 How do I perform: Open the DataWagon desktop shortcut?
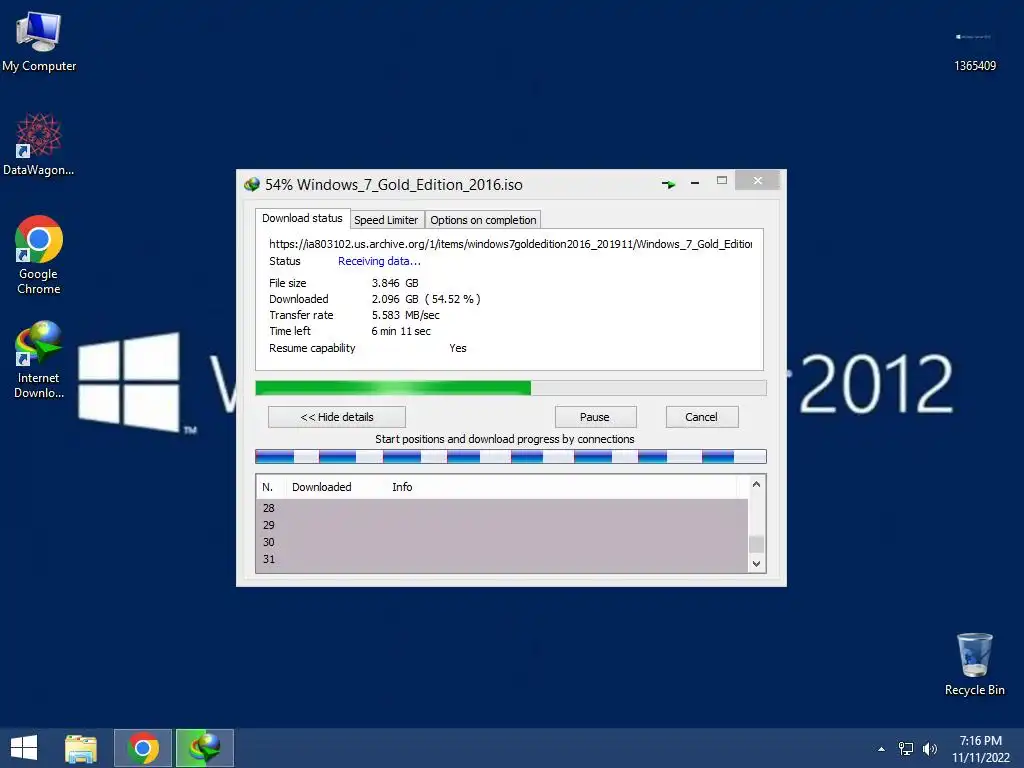[39, 144]
